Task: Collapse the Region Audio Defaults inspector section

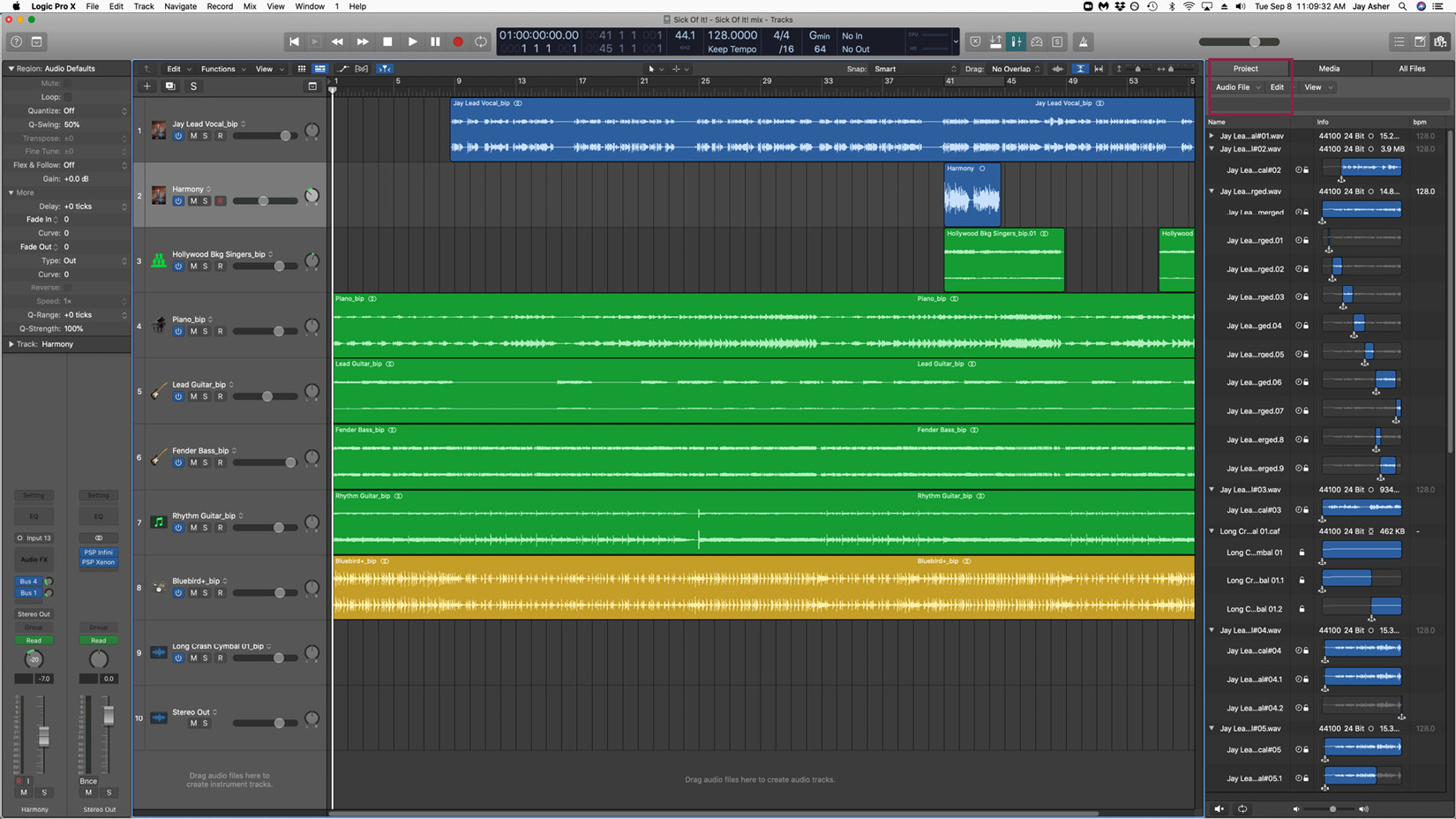Action: pos(11,68)
